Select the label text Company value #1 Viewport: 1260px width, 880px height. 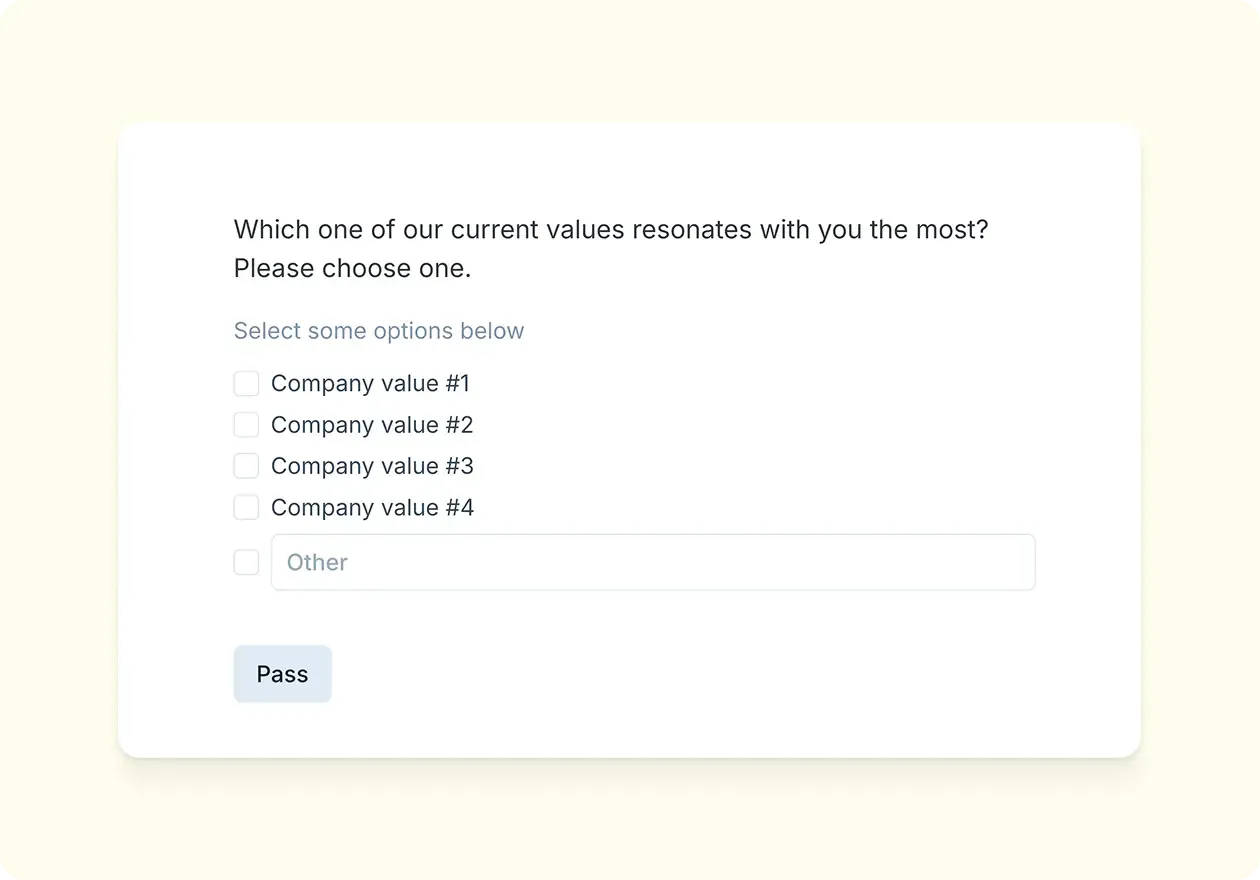(x=371, y=383)
